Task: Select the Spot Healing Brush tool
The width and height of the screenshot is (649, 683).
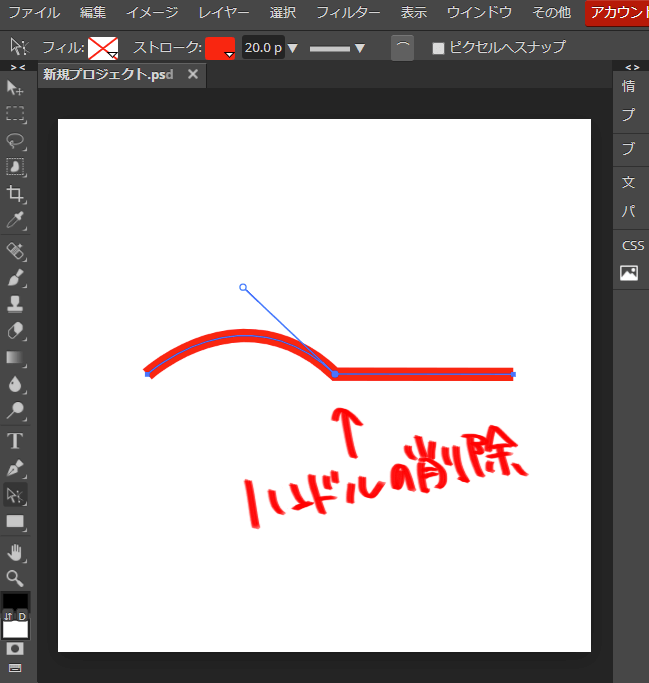Action: (15, 251)
